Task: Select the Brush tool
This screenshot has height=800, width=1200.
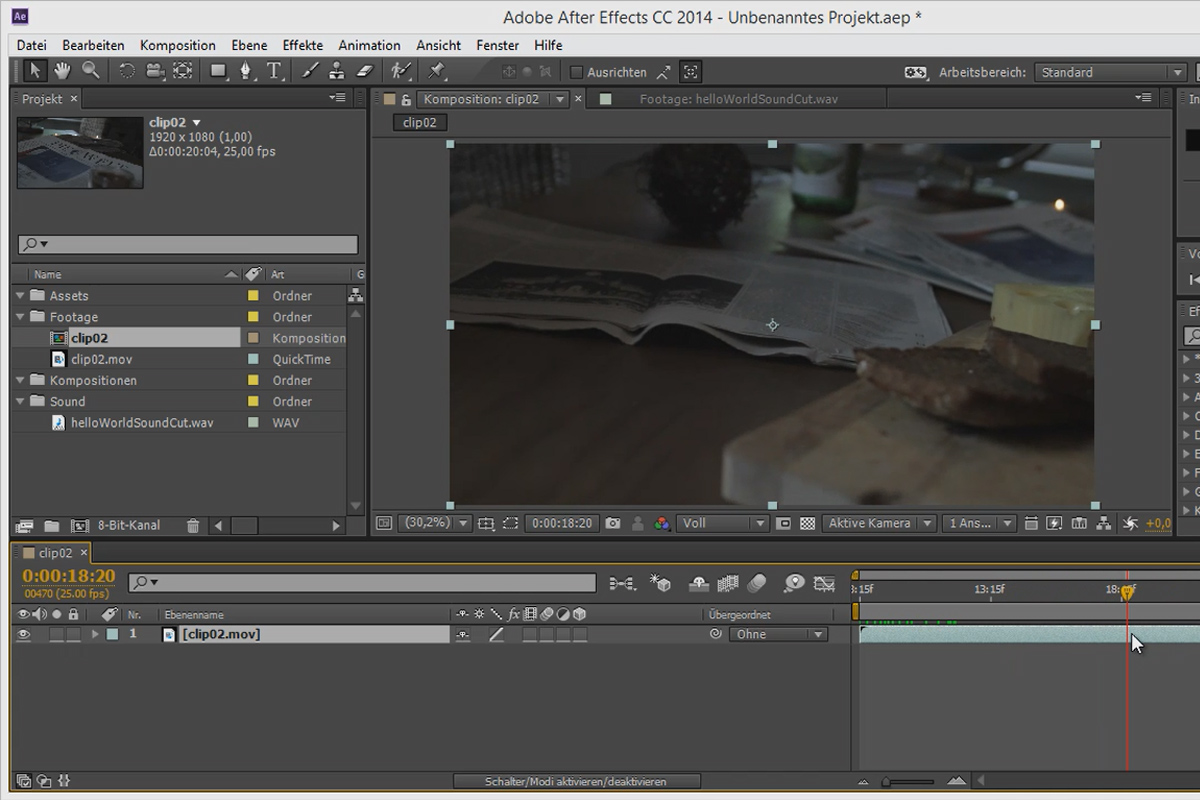Action: click(x=309, y=70)
